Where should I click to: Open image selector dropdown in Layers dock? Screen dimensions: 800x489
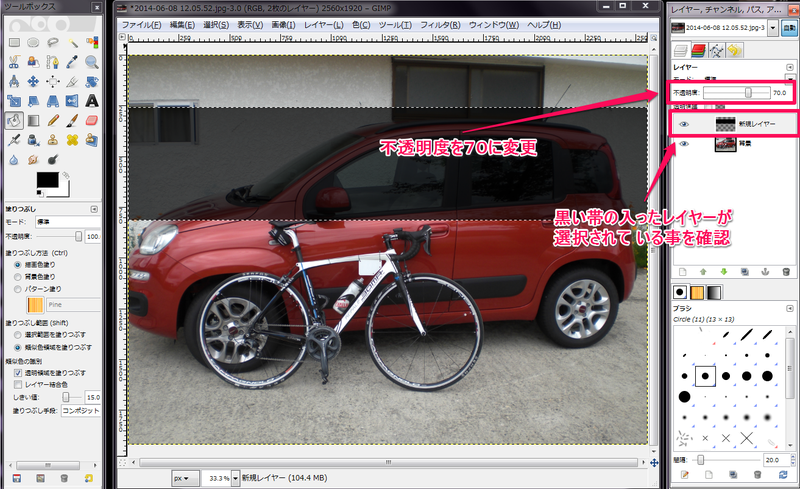(773, 28)
